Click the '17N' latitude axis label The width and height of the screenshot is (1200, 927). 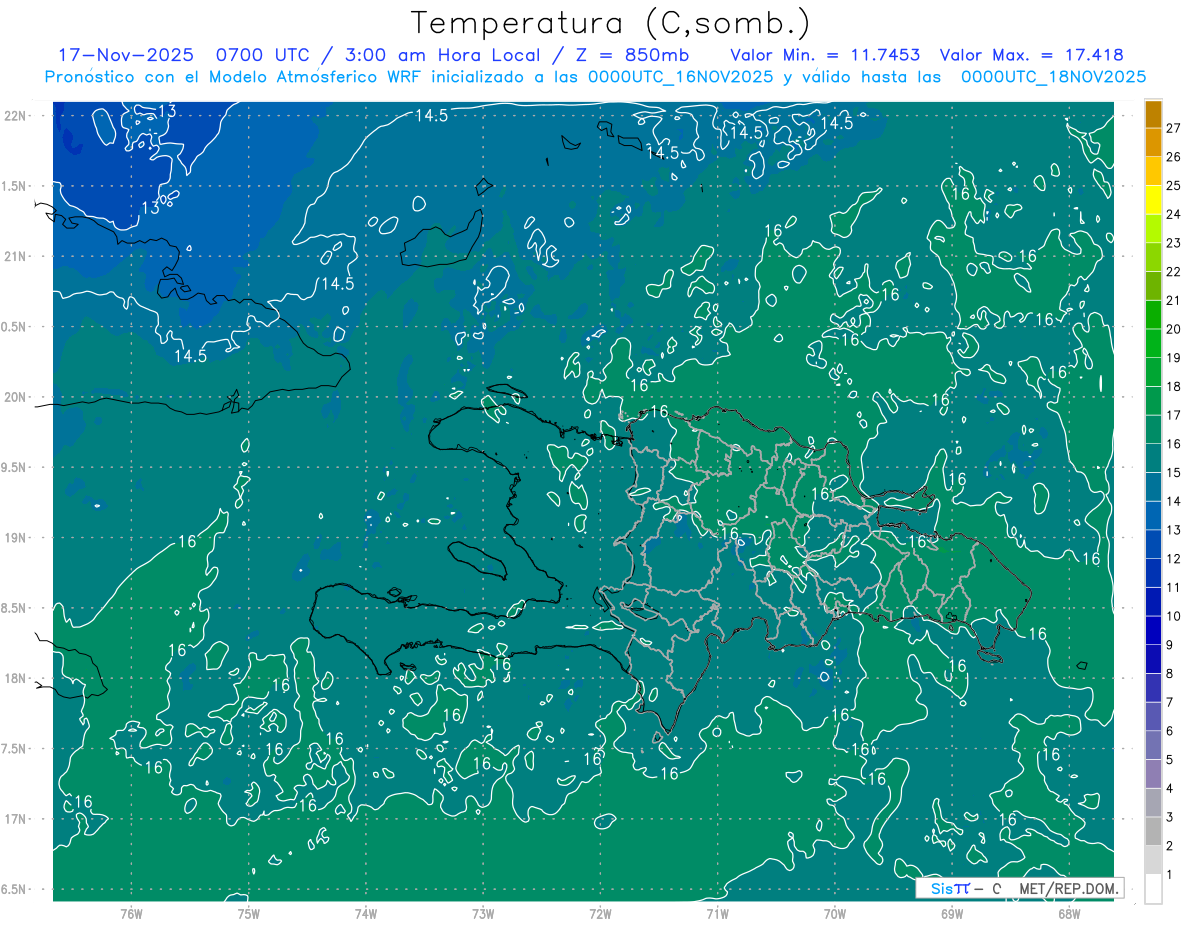pos(14,819)
